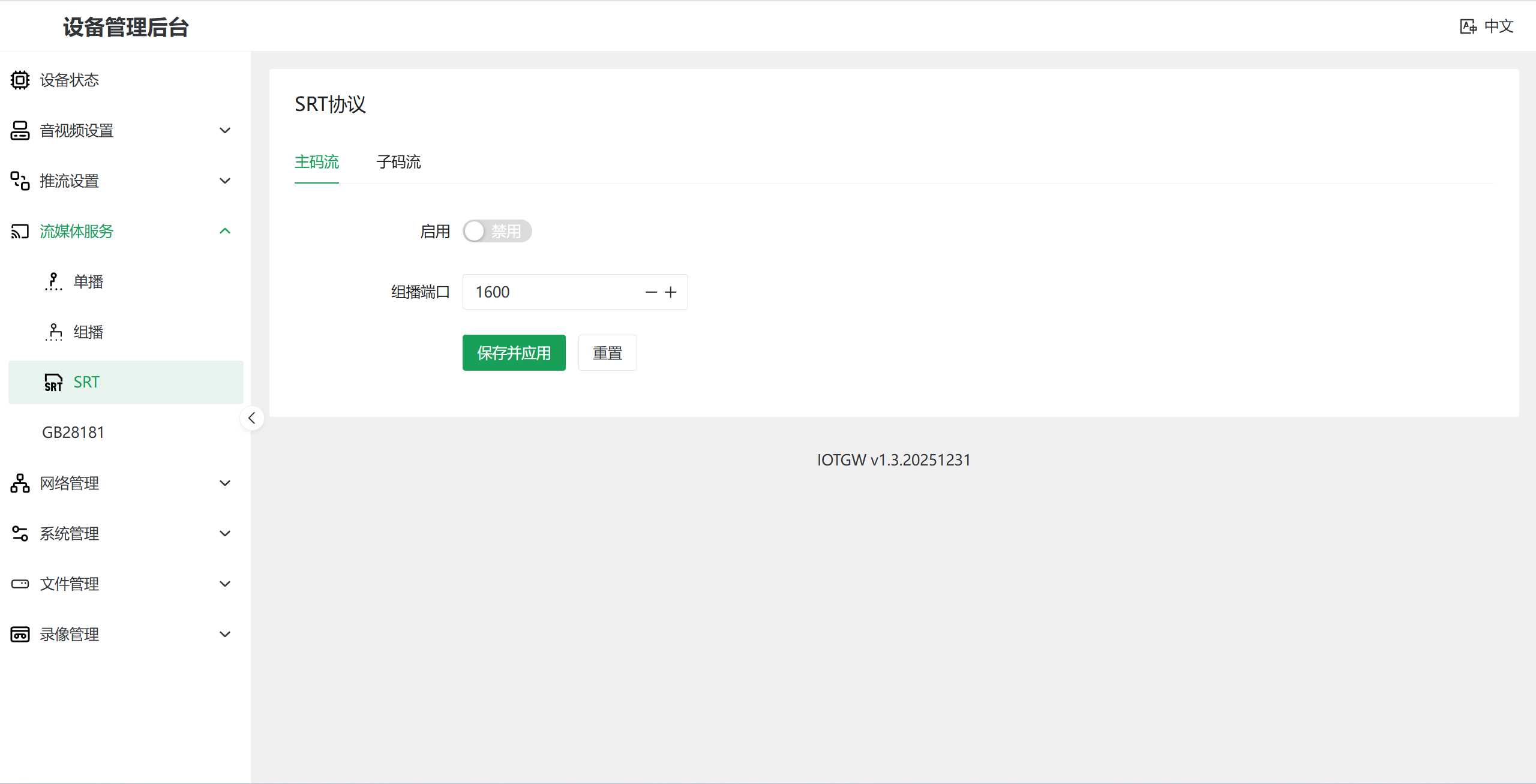1536x784 pixels.
Task: Collapse sidebar with the arrow handle
Action: click(252, 418)
